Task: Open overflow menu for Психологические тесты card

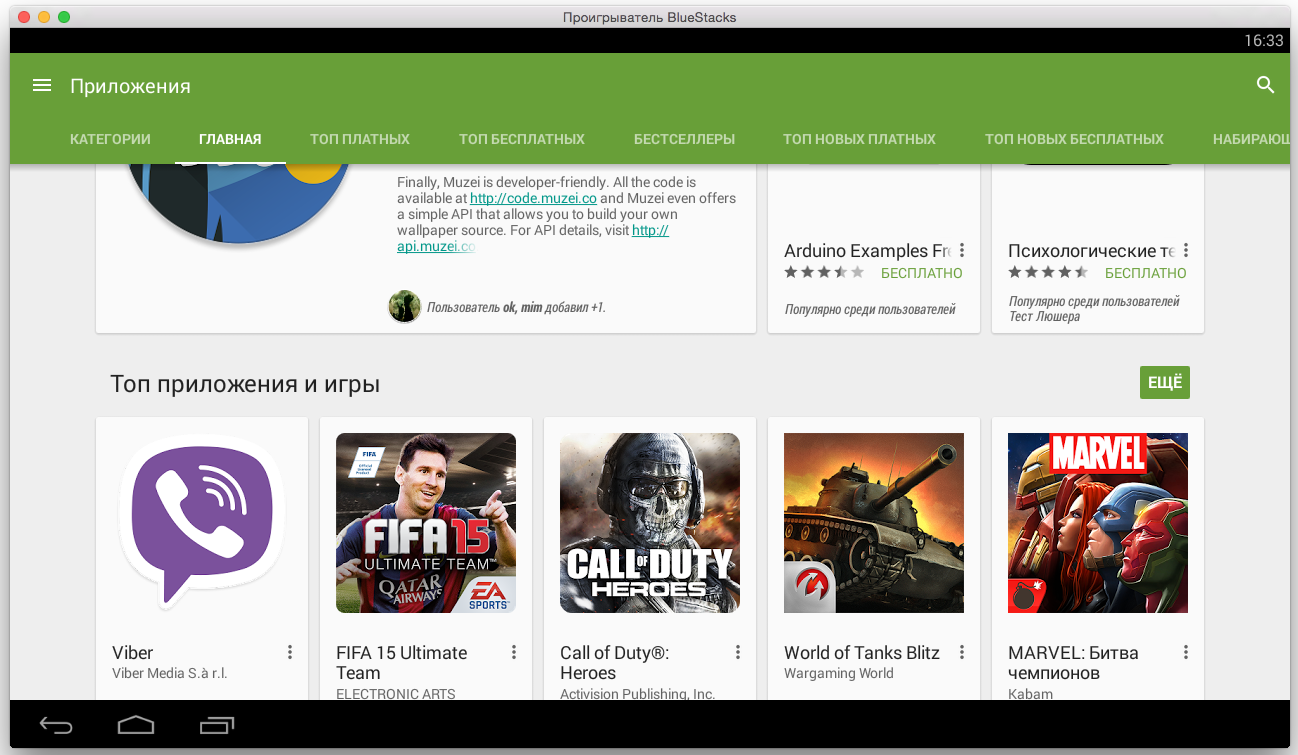Action: (x=1186, y=250)
